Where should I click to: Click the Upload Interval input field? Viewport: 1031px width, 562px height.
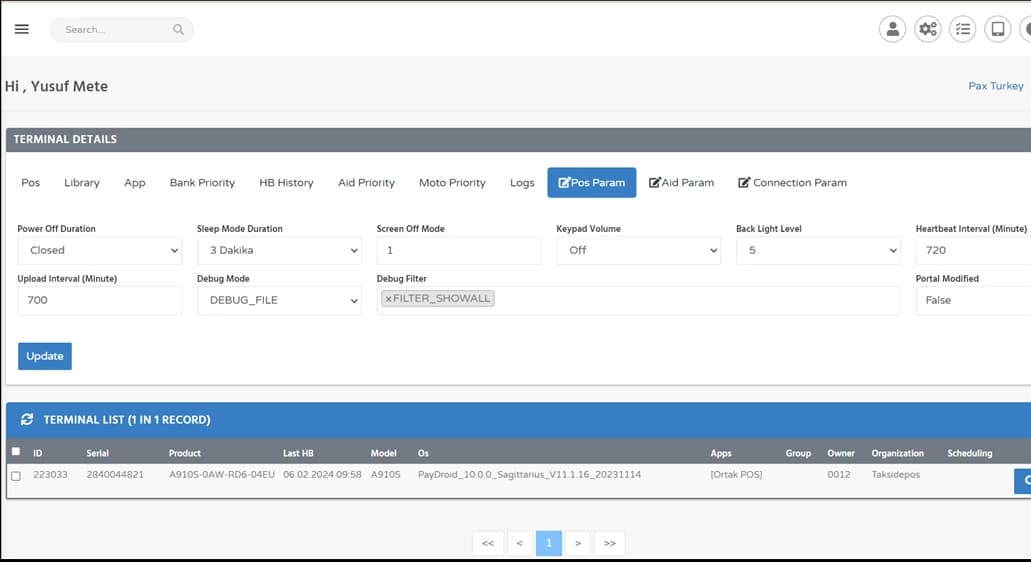(x=99, y=300)
